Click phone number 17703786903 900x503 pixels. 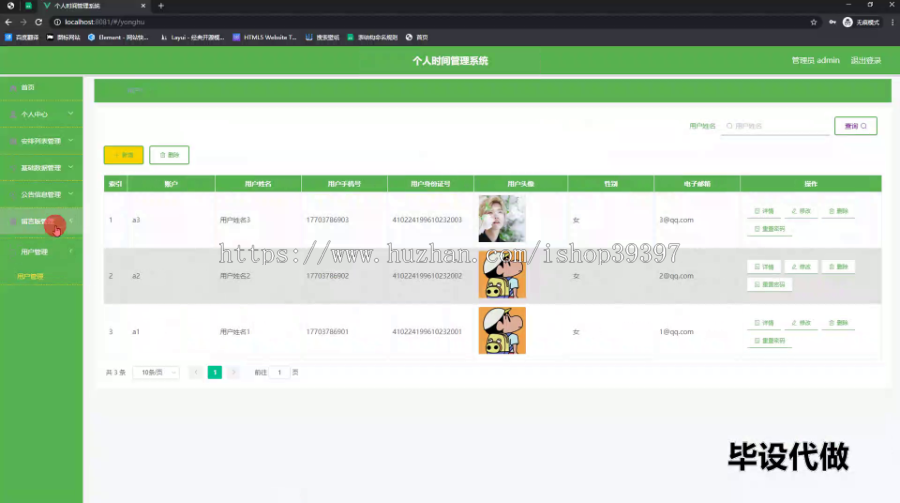coord(327,220)
